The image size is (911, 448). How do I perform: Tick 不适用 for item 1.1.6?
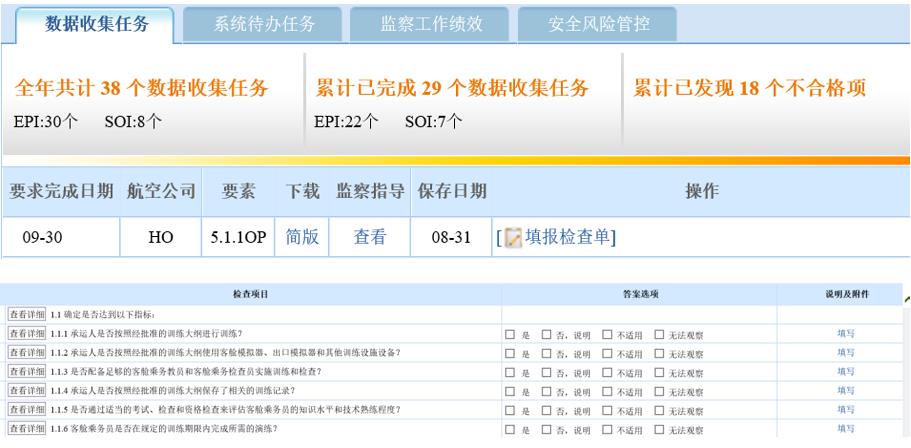tap(608, 428)
